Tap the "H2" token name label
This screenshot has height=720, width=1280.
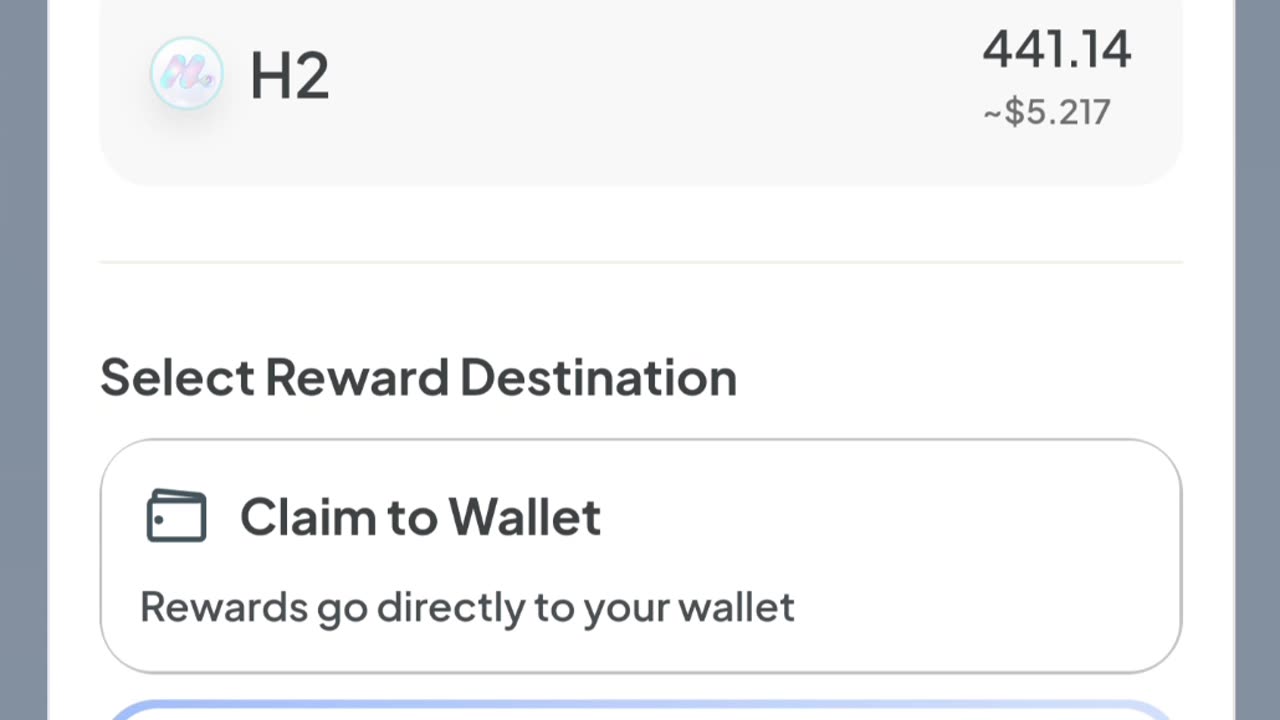289,76
